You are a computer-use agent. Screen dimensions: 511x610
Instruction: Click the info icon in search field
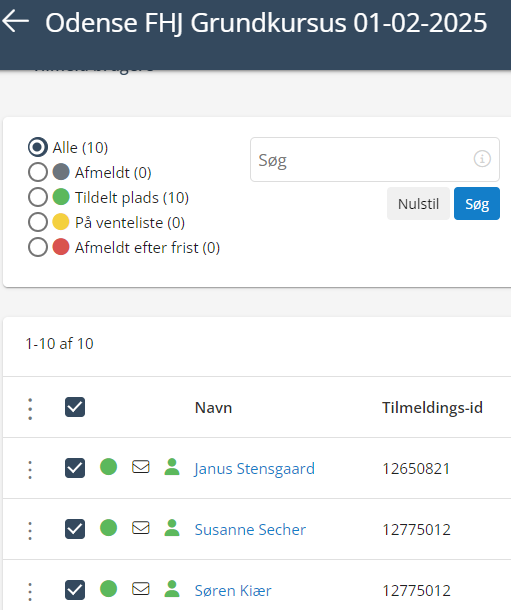(x=482, y=159)
